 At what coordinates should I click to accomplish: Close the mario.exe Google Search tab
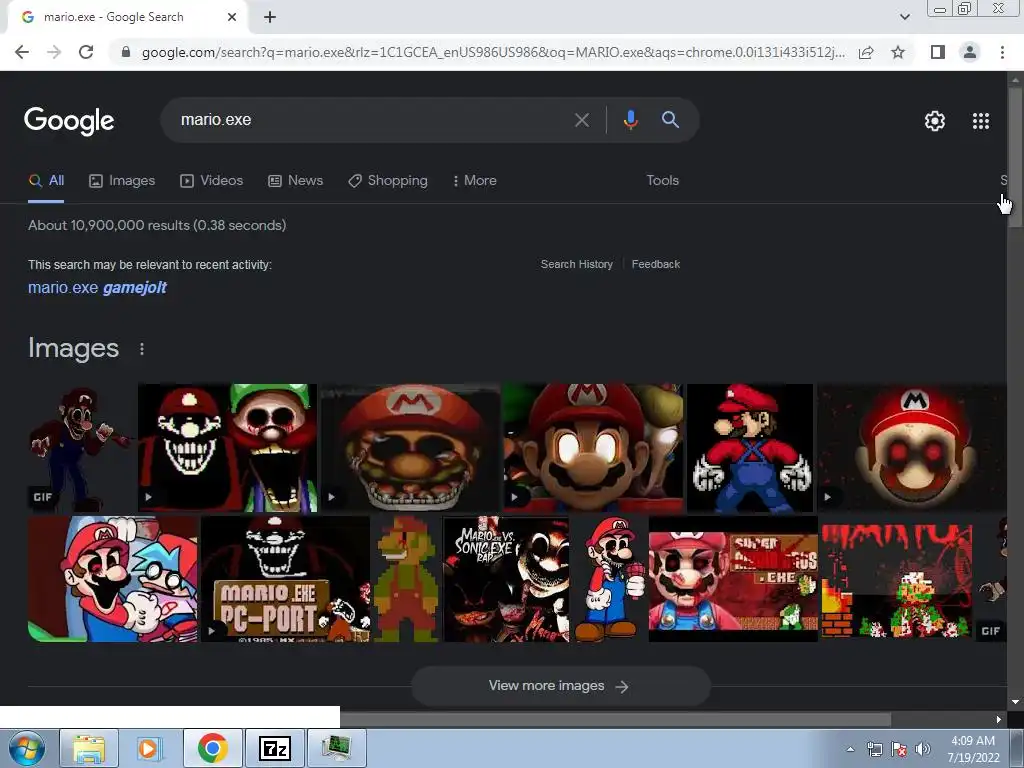pyautogui.click(x=232, y=17)
